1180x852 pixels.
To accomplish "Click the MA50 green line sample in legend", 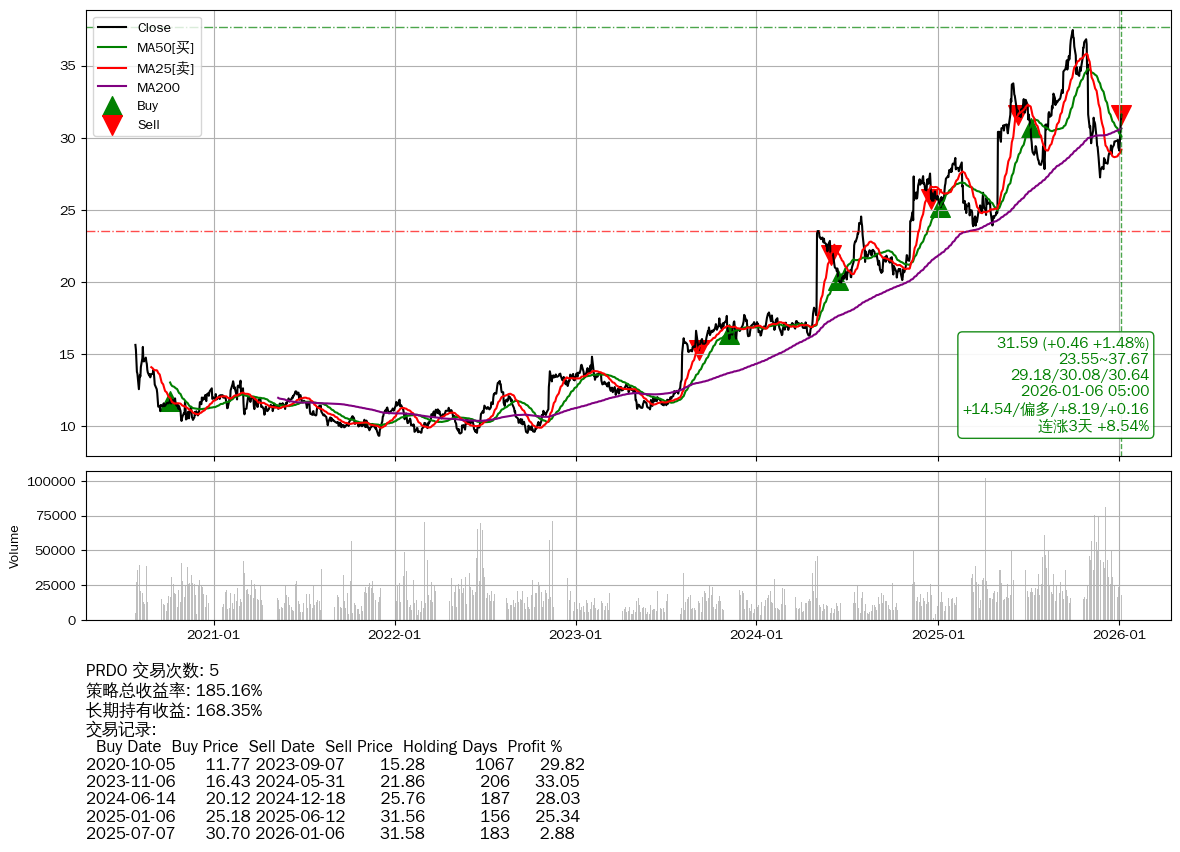I will (113, 47).
